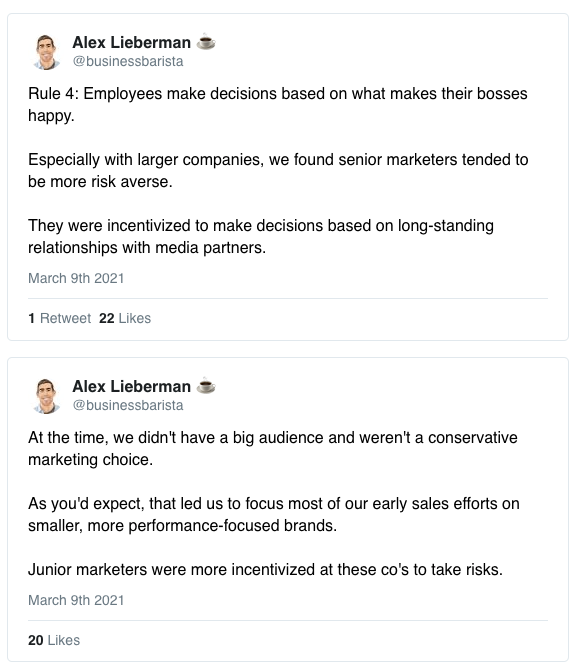This screenshot has width=577, height=670.
Task: Select the Rule 4 tweet text
Action: 278,170
